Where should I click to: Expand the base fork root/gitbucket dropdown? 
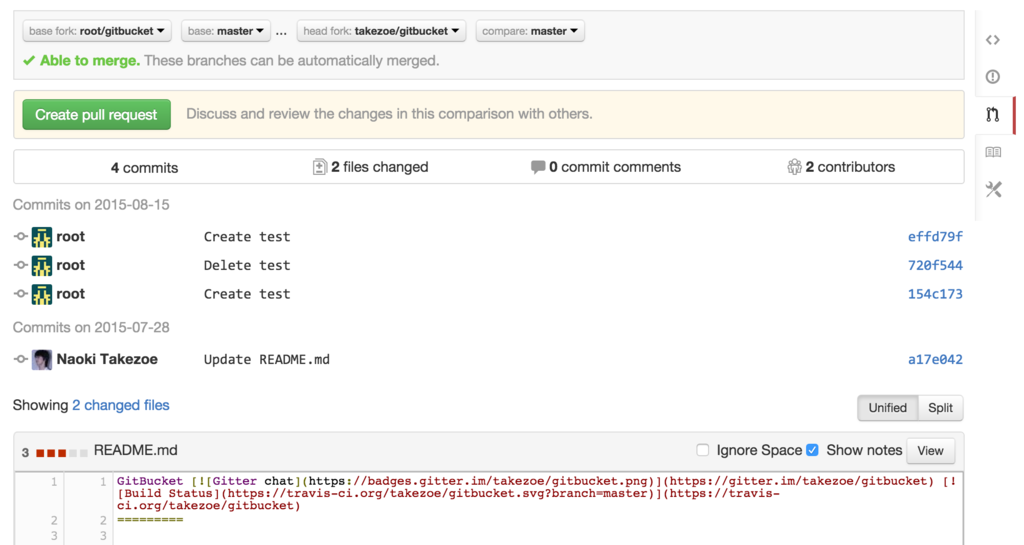97,31
